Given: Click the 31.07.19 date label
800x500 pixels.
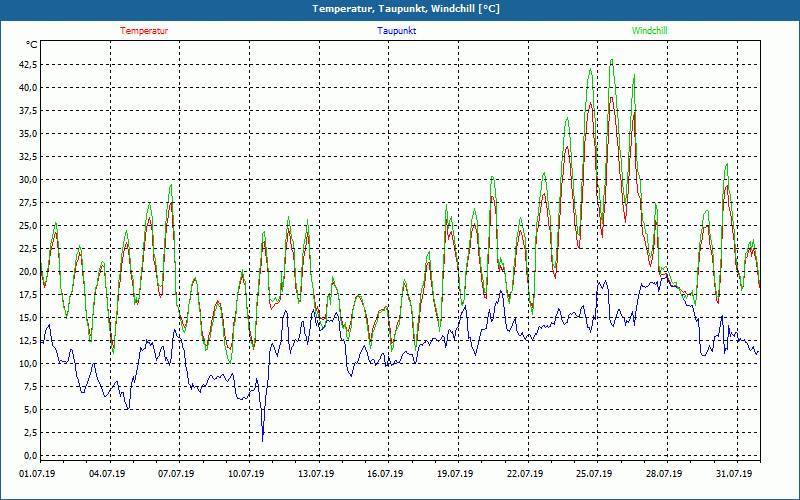Looking at the screenshot, I should (734, 473).
